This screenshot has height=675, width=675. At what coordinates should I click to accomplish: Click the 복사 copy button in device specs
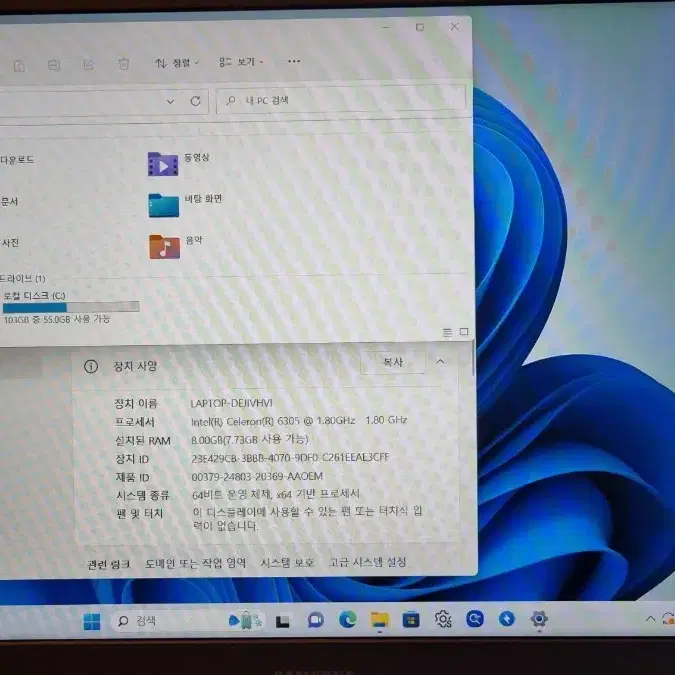(393, 362)
